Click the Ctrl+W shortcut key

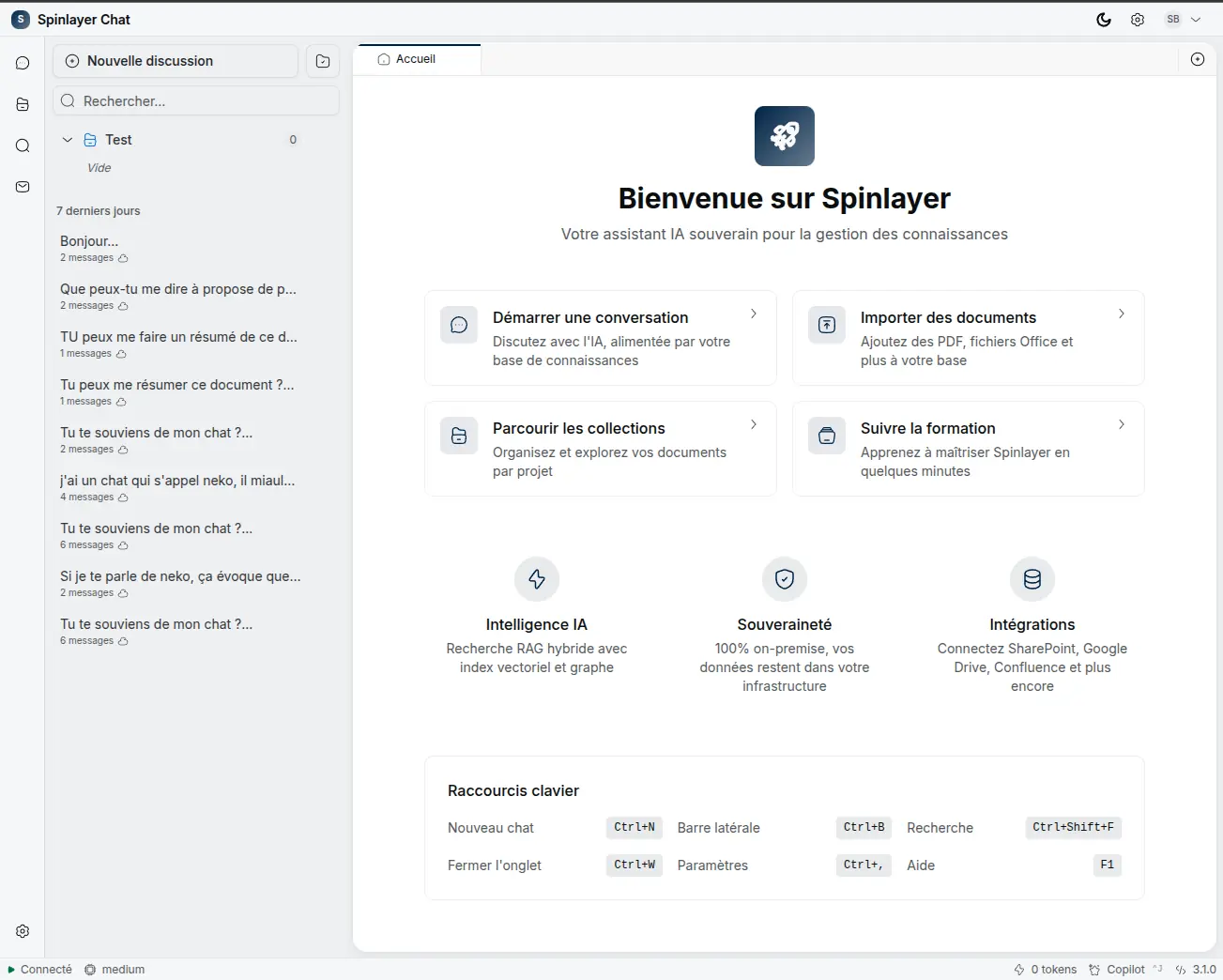tap(634, 865)
